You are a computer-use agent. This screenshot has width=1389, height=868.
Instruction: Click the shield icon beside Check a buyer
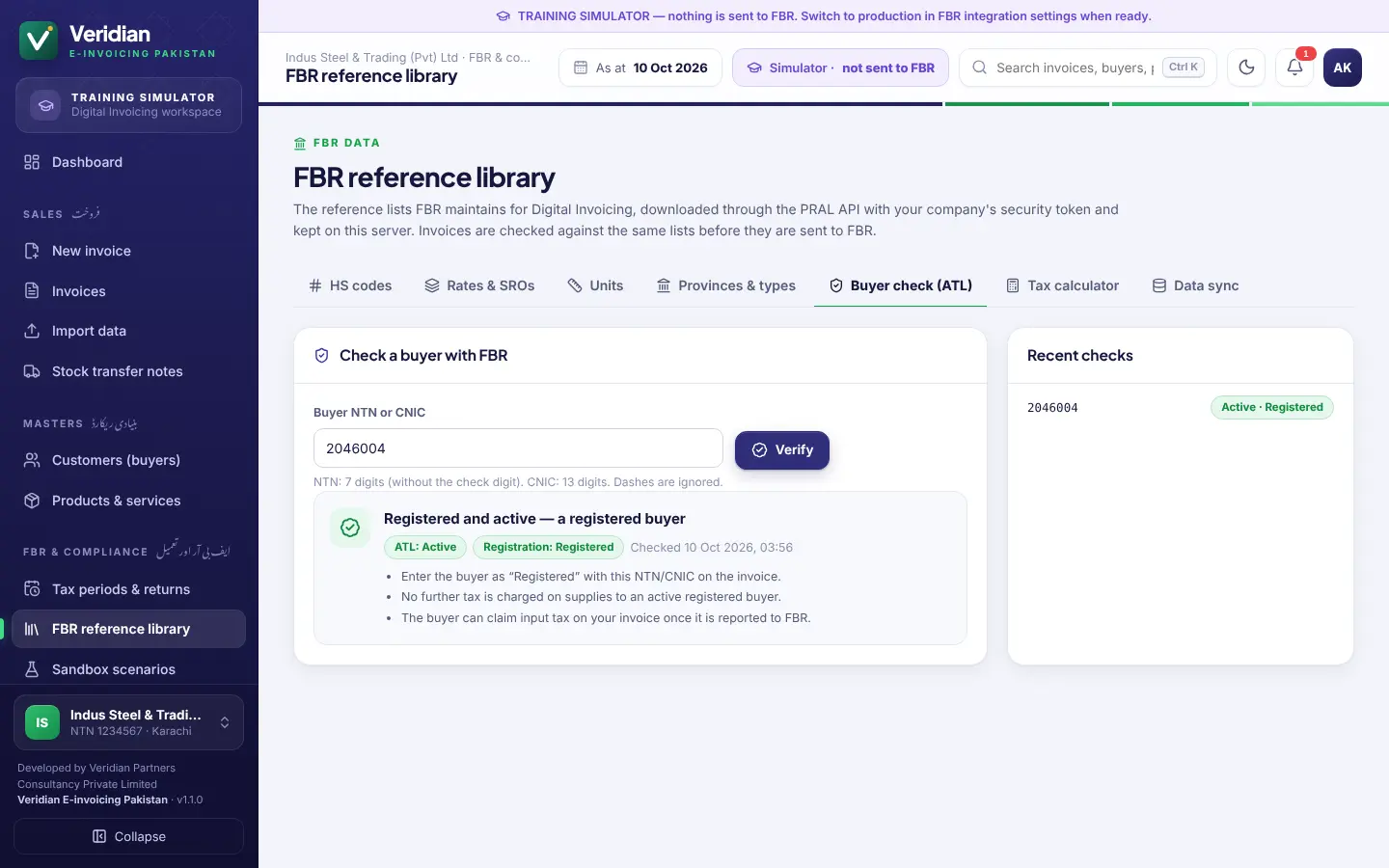pyautogui.click(x=322, y=356)
